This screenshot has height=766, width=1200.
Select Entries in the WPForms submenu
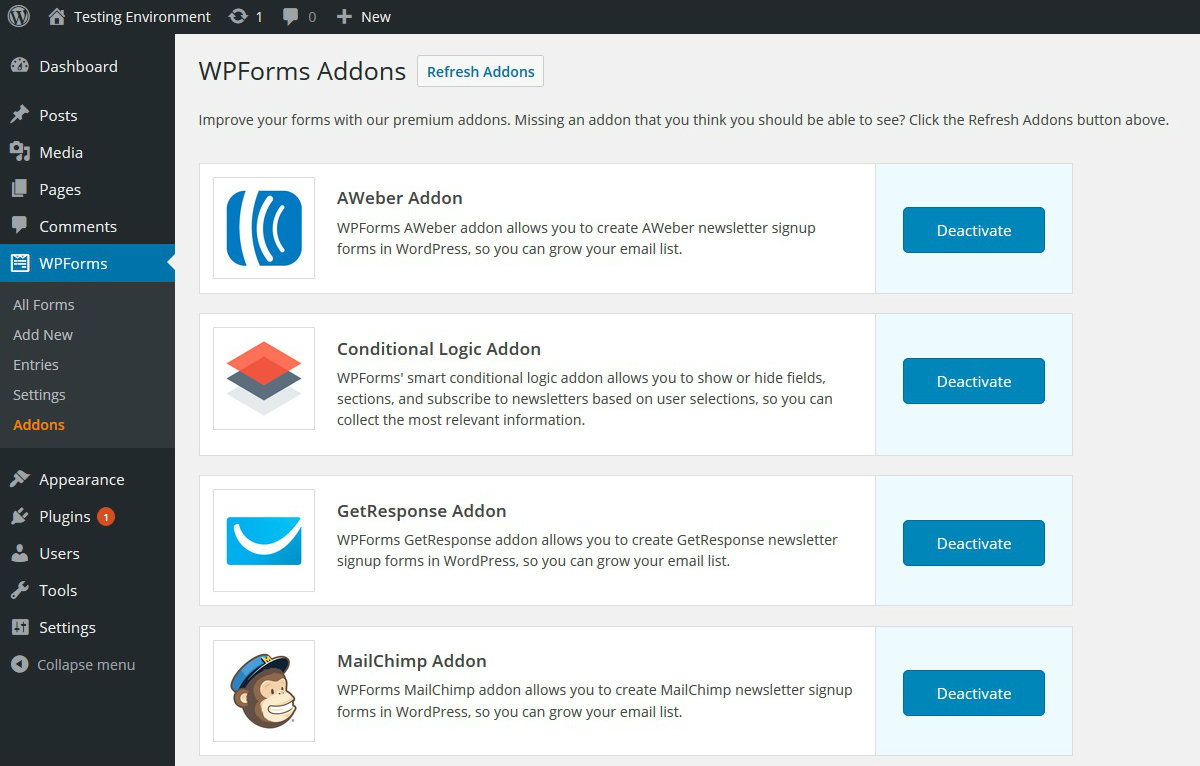pyautogui.click(x=36, y=365)
